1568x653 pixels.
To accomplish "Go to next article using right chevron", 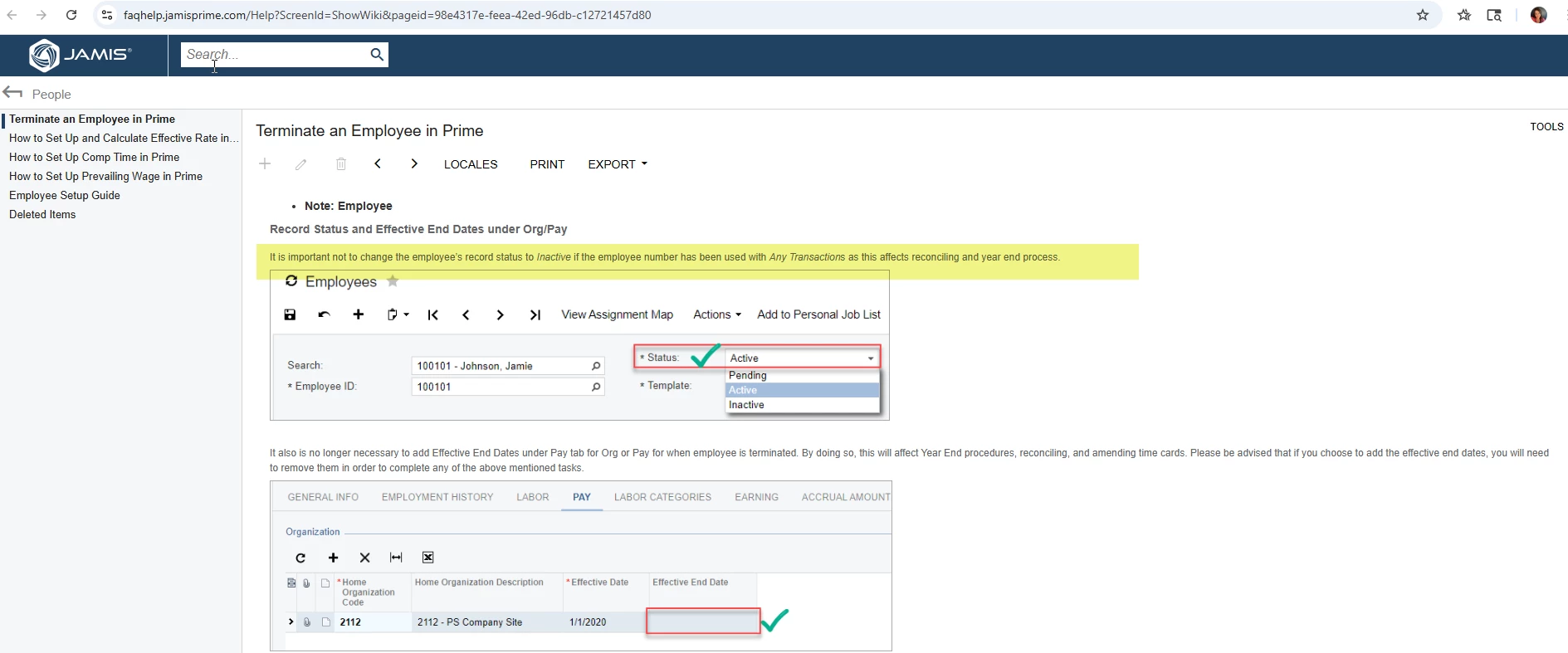I will pyautogui.click(x=414, y=164).
